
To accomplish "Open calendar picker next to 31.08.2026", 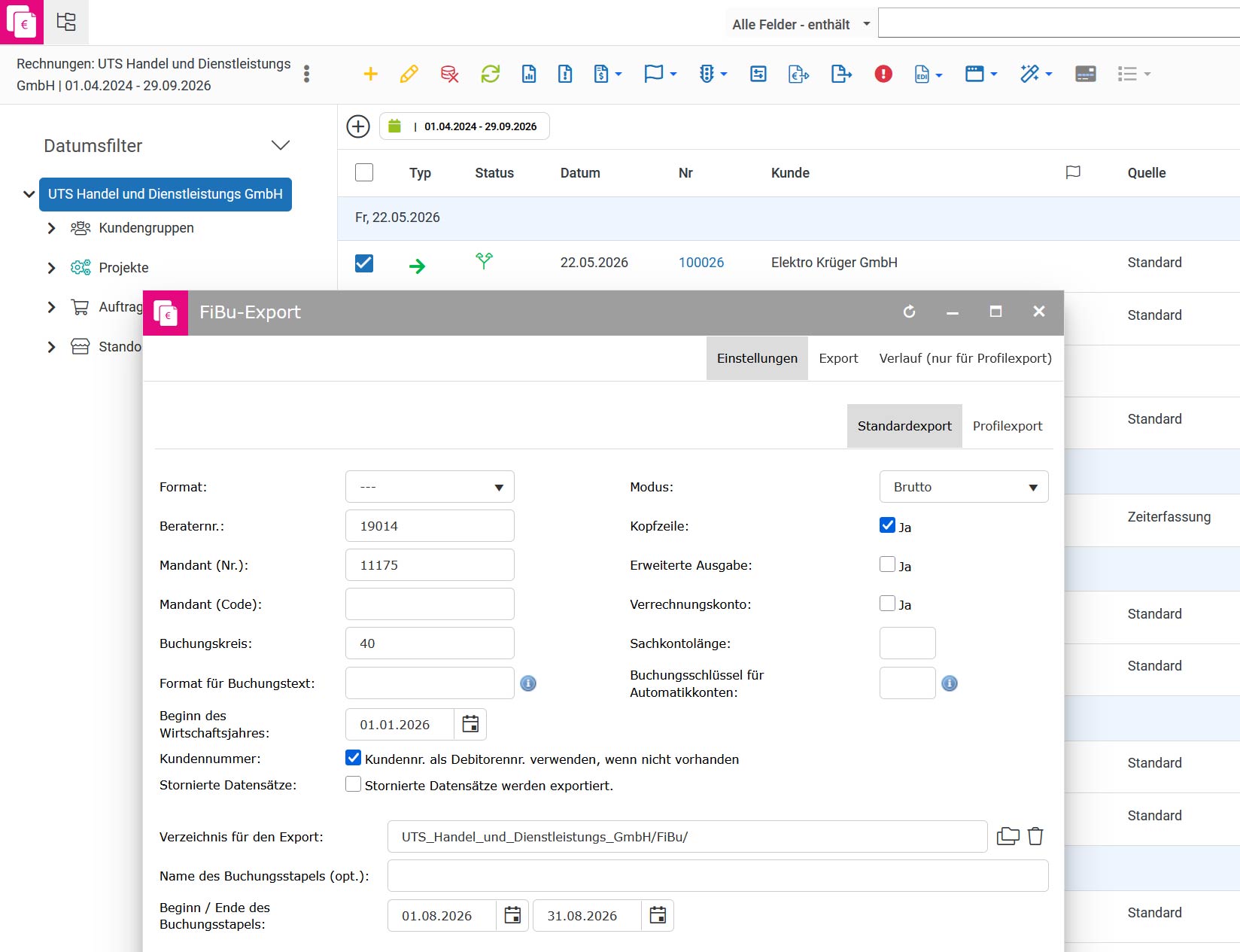I will [658, 915].
